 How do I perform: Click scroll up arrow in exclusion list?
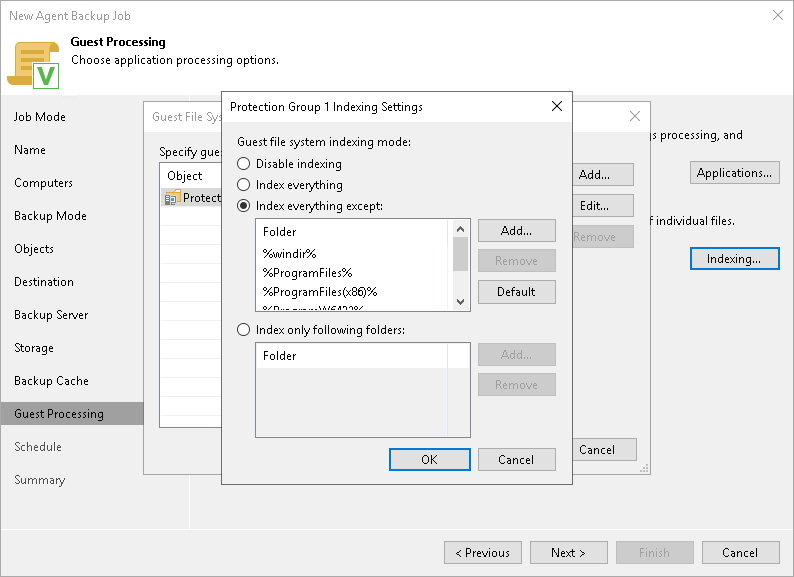[460, 229]
